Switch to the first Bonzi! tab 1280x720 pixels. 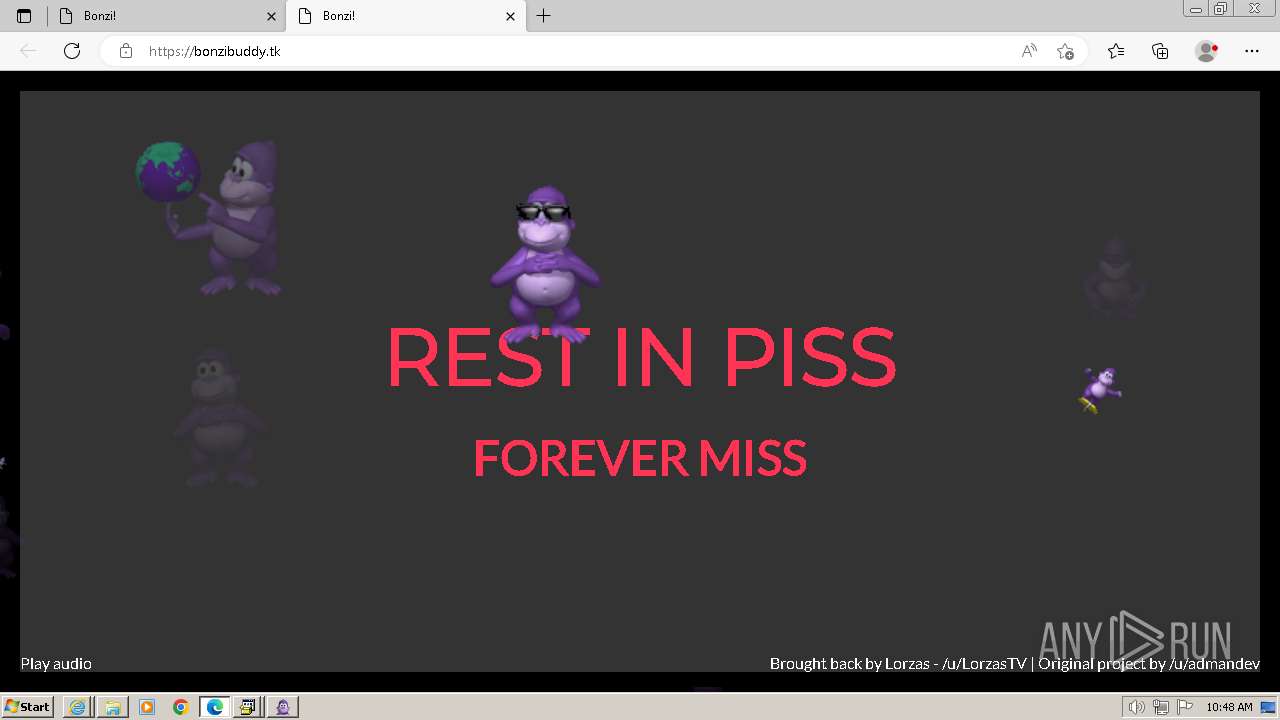pos(165,16)
